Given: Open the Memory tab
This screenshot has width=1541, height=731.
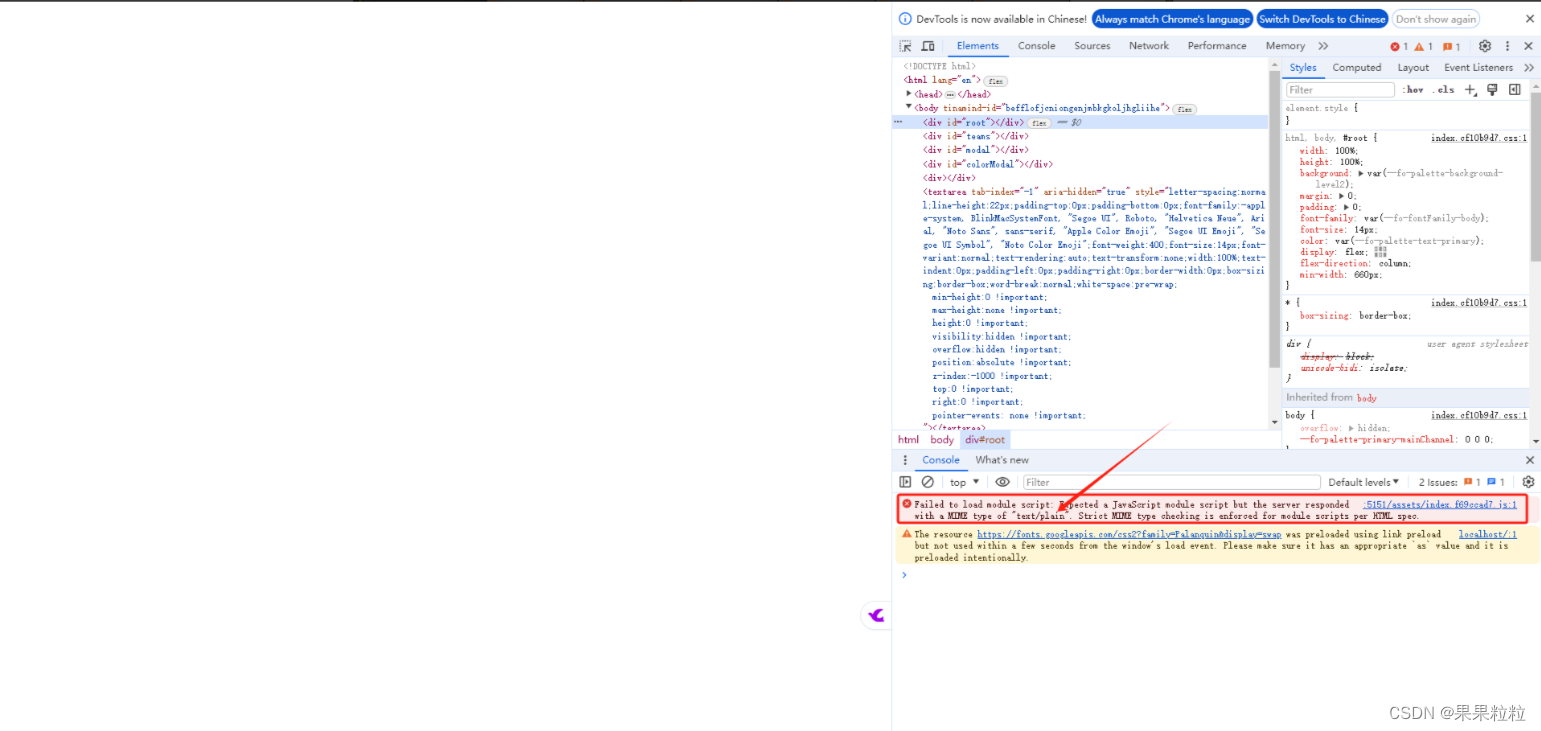Looking at the screenshot, I should (1285, 46).
